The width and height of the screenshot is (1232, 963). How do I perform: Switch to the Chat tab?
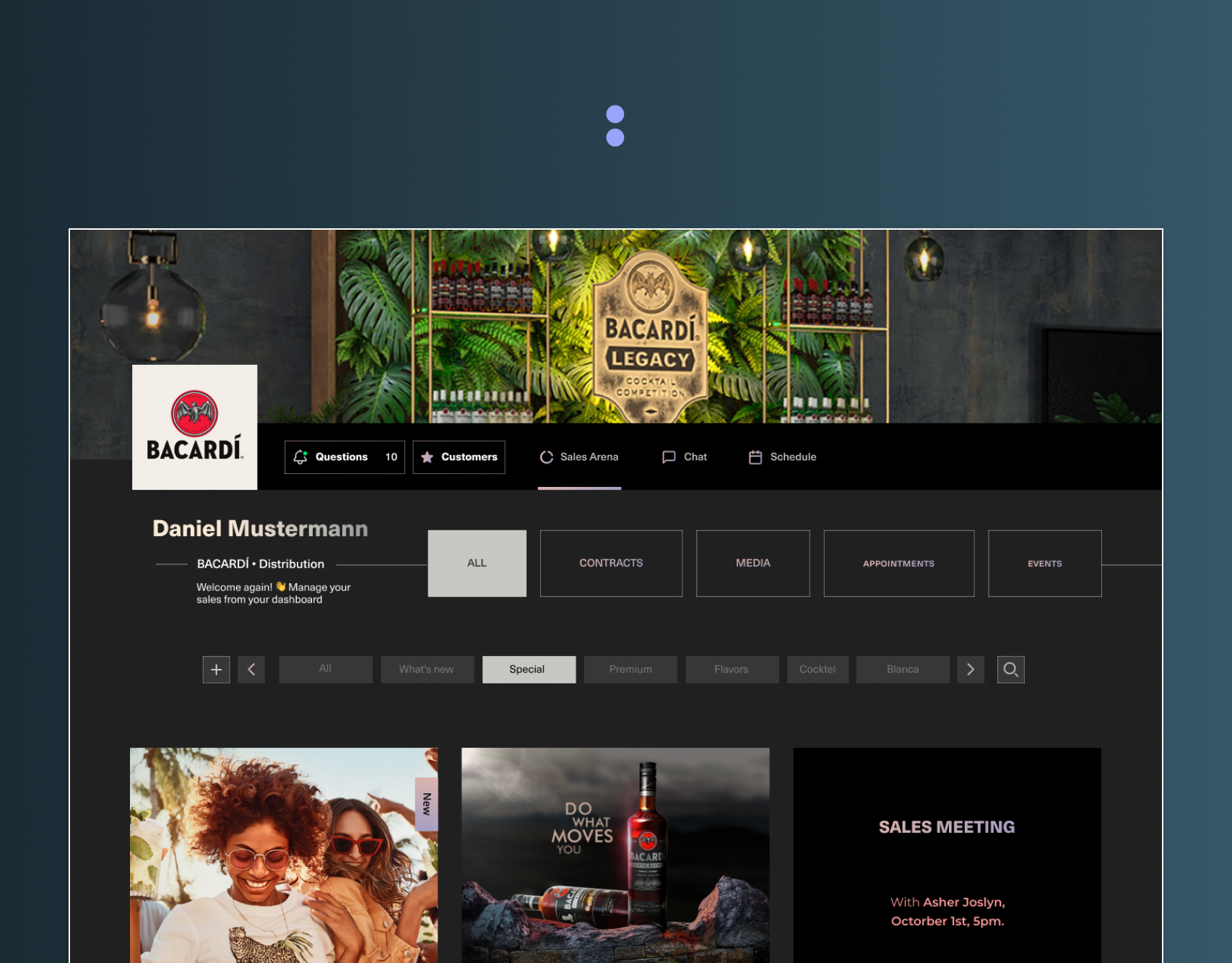tap(685, 457)
